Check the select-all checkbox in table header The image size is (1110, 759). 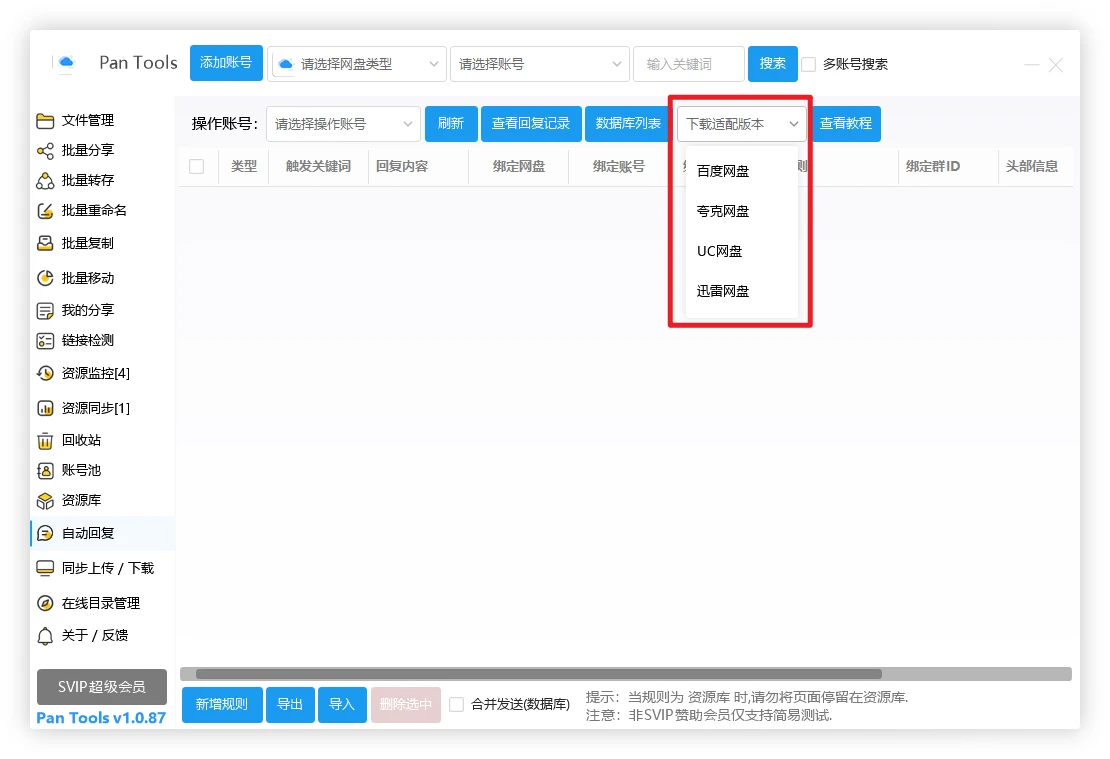coord(196,167)
